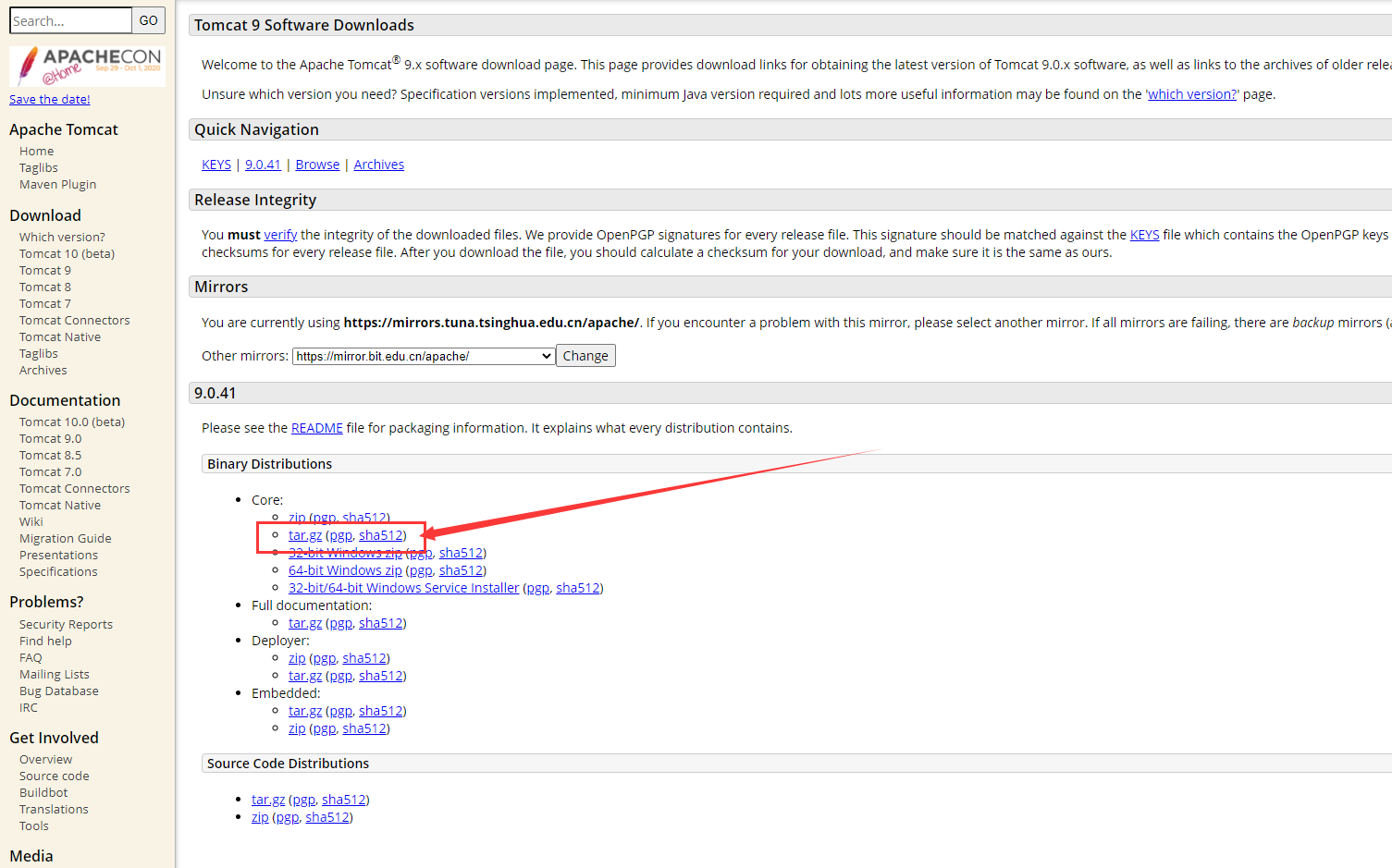Download the 64-bit Windows zip
The width and height of the screenshot is (1392, 868).
pos(345,570)
